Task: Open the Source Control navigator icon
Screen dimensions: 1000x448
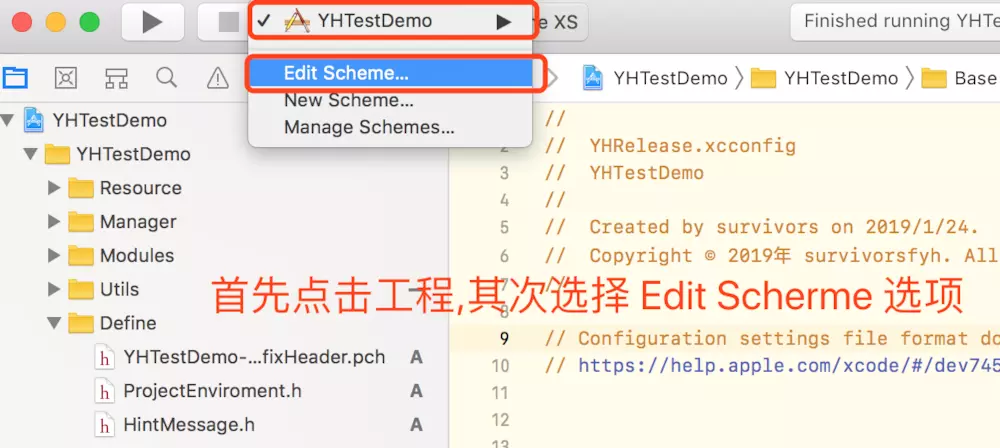Action: (66, 78)
